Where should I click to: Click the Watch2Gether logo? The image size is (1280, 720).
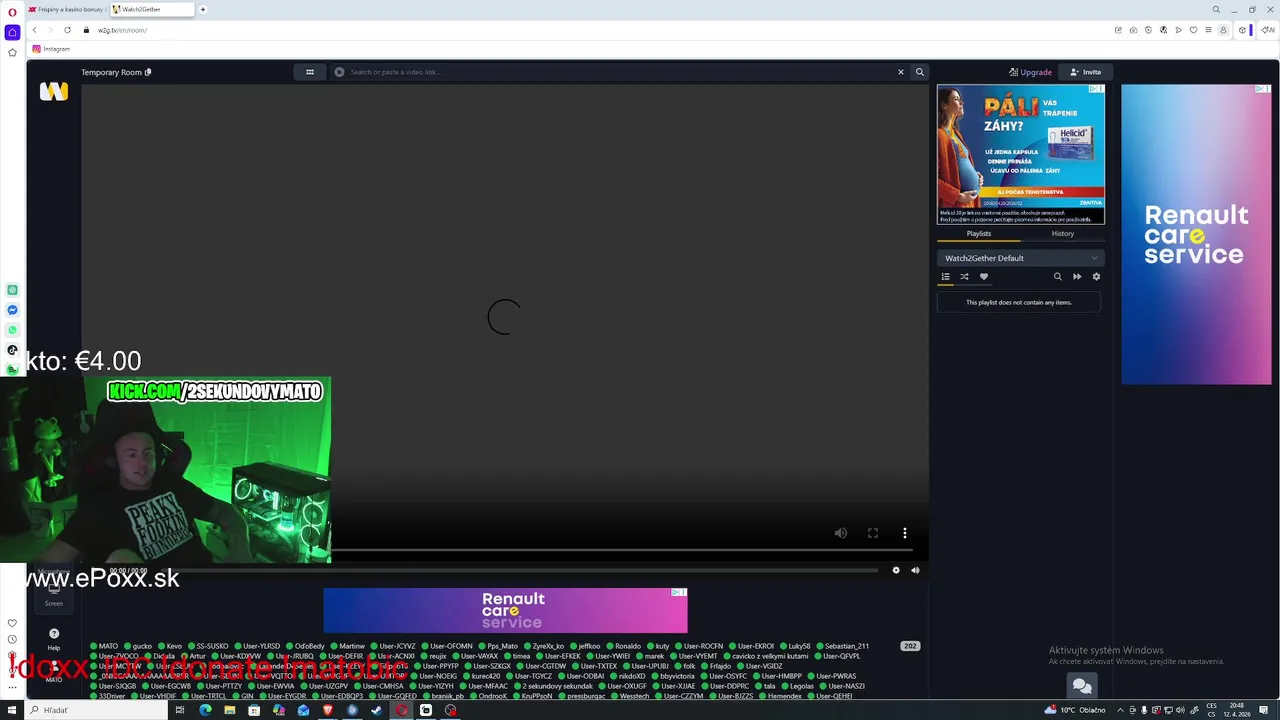click(x=54, y=92)
